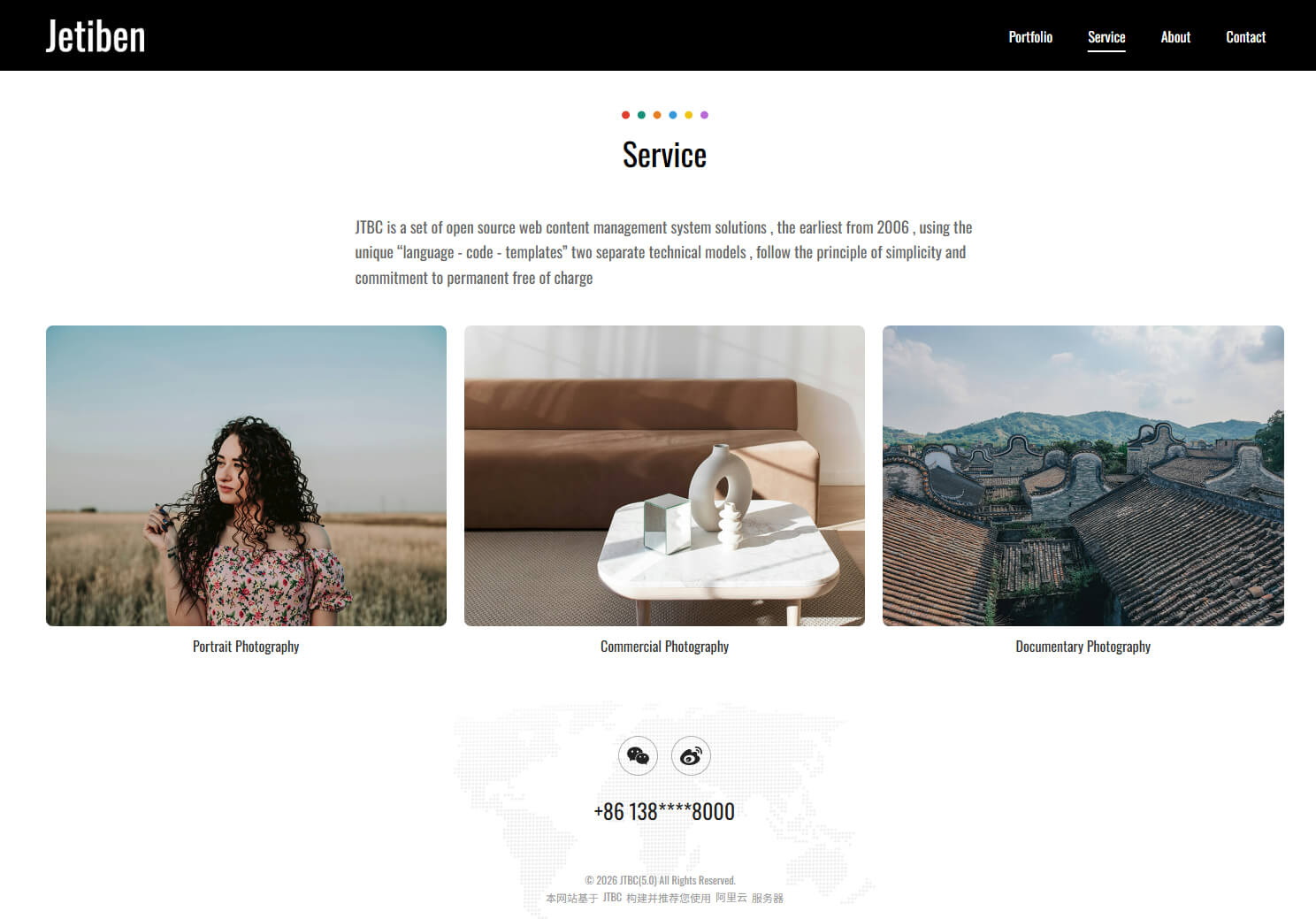Open the Portrait Photography image

pos(246,476)
